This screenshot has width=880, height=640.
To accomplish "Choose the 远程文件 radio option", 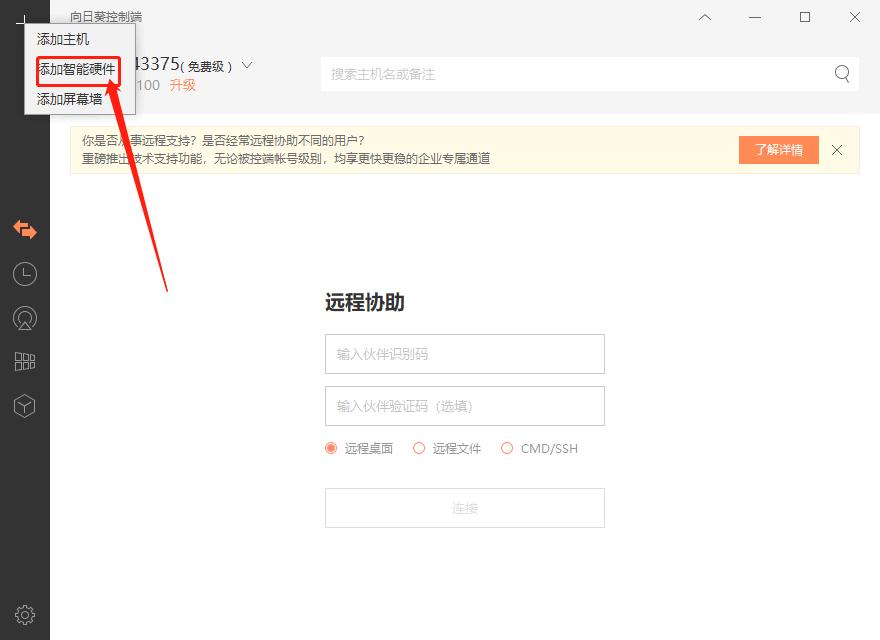I will tap(418, 448).
